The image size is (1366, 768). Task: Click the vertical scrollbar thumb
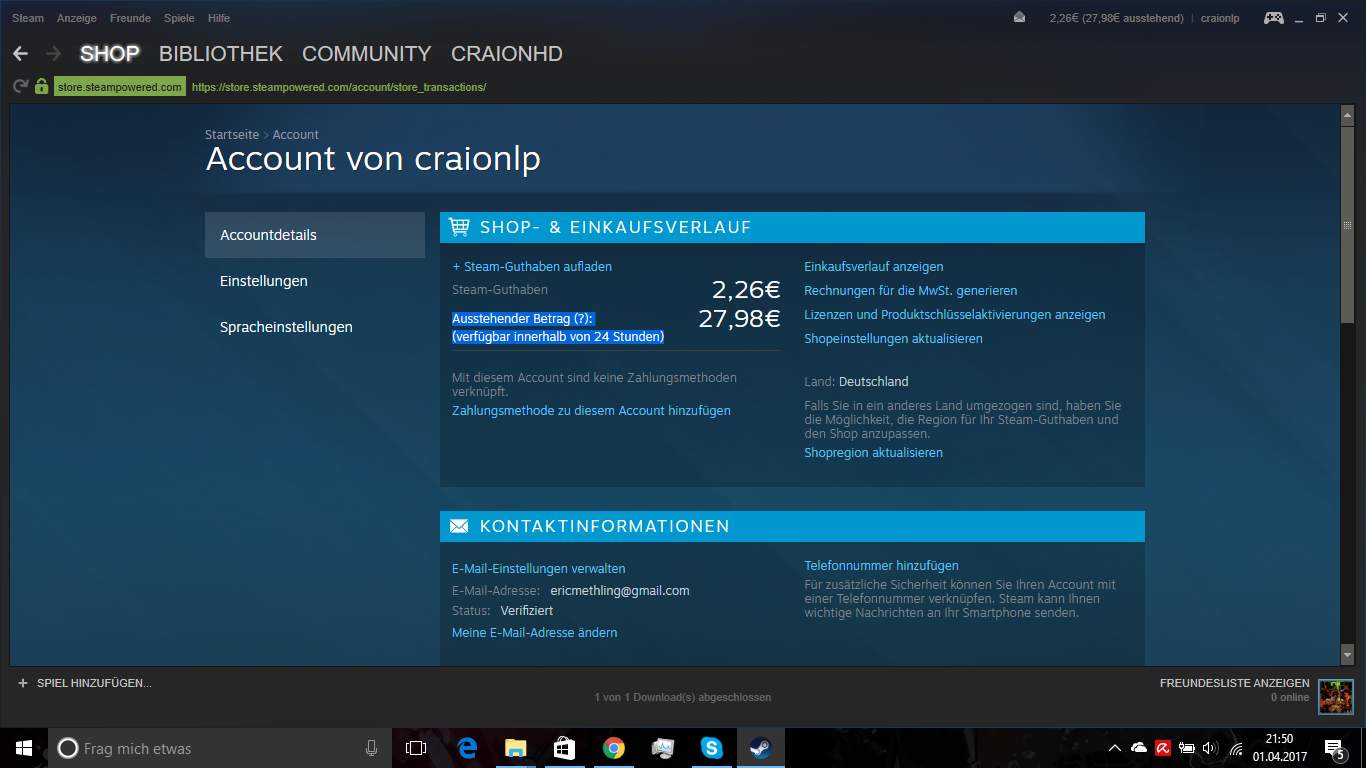click(1347, 225)
